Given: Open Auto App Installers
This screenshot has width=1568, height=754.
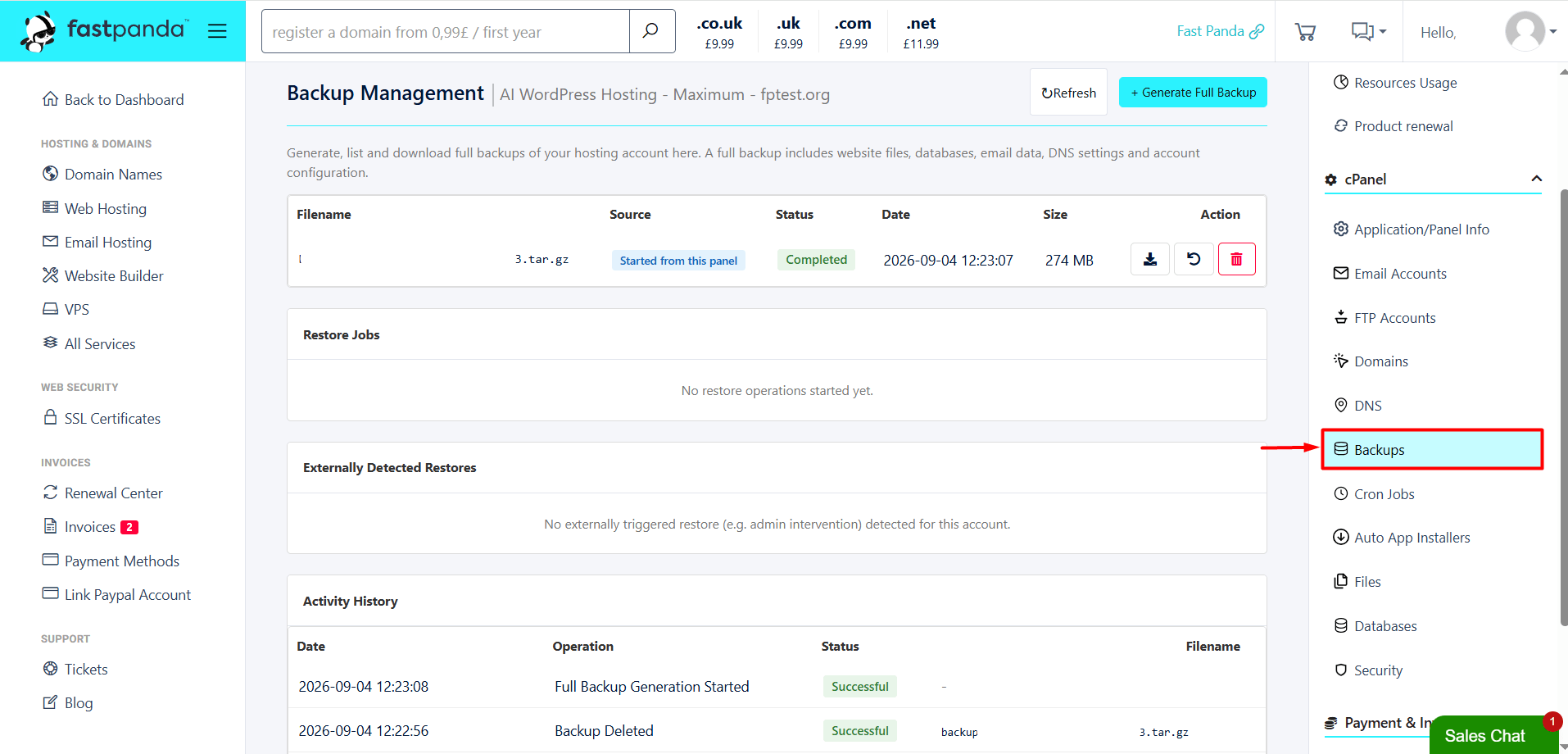Looking at the screenshot, I should point(1402,537).
